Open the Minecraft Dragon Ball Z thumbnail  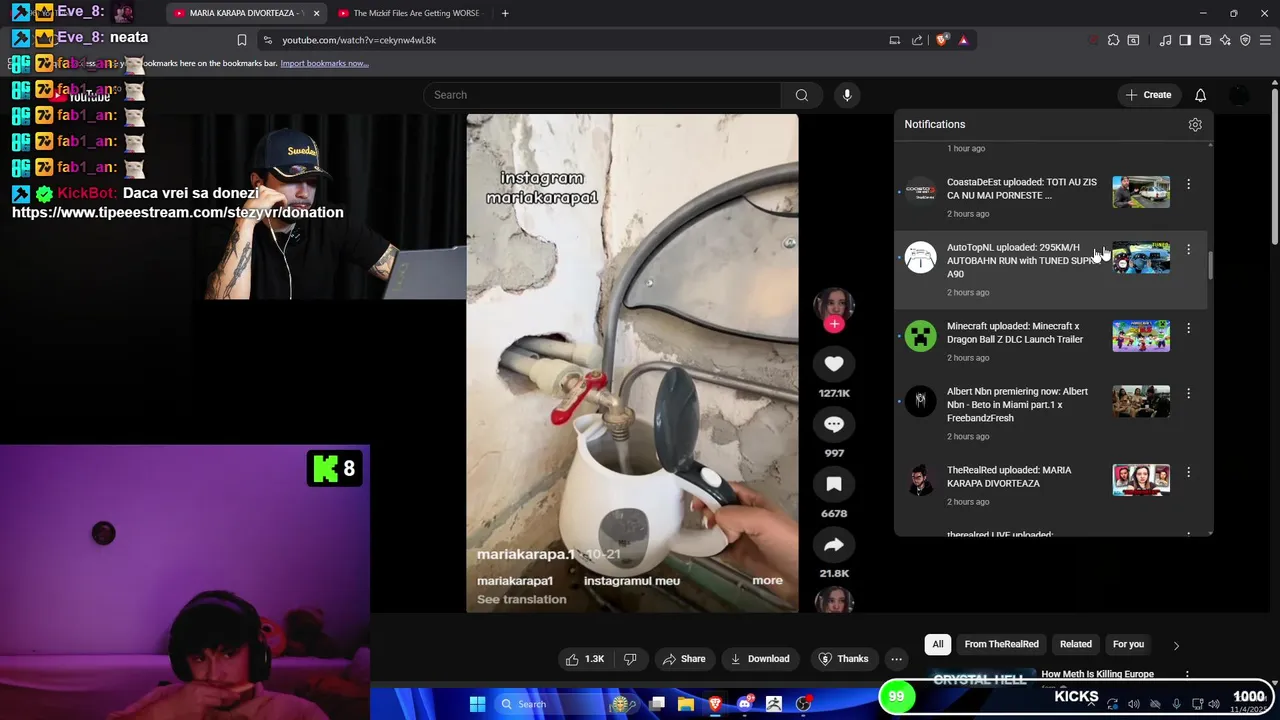coord(1141,336)
